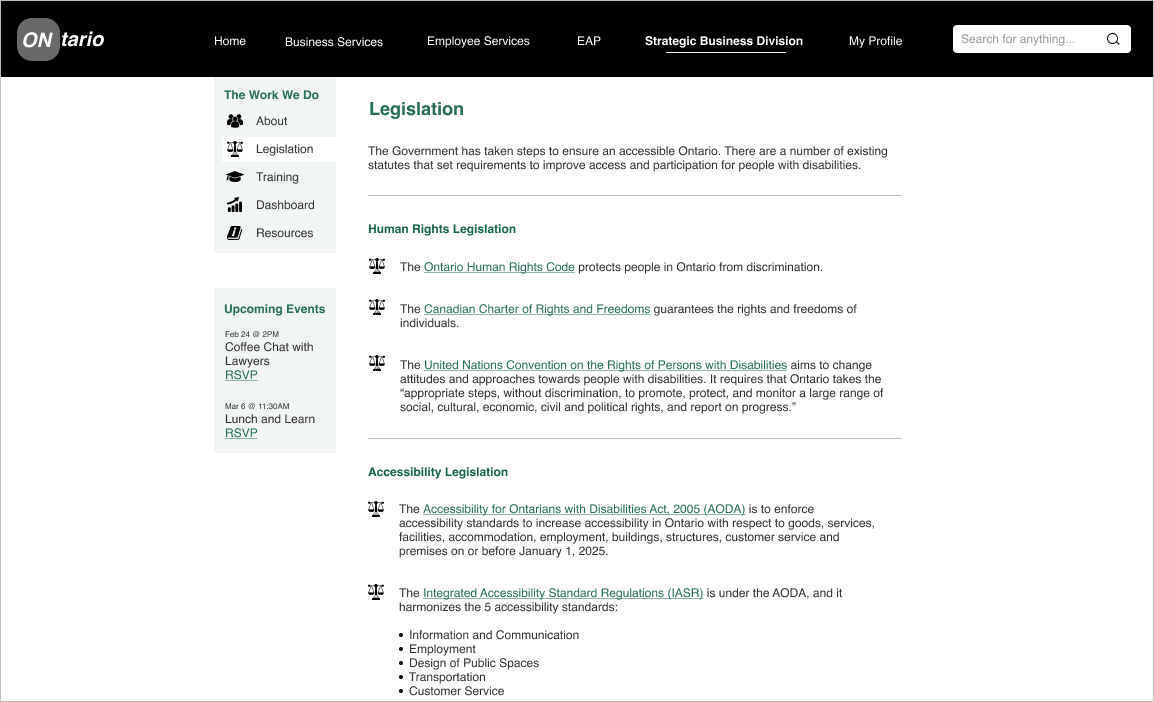Image resolution: width=1154 pixels, height=702 pixels.
Task: Go to Home in top navigation
Action: tap(230, 40)
